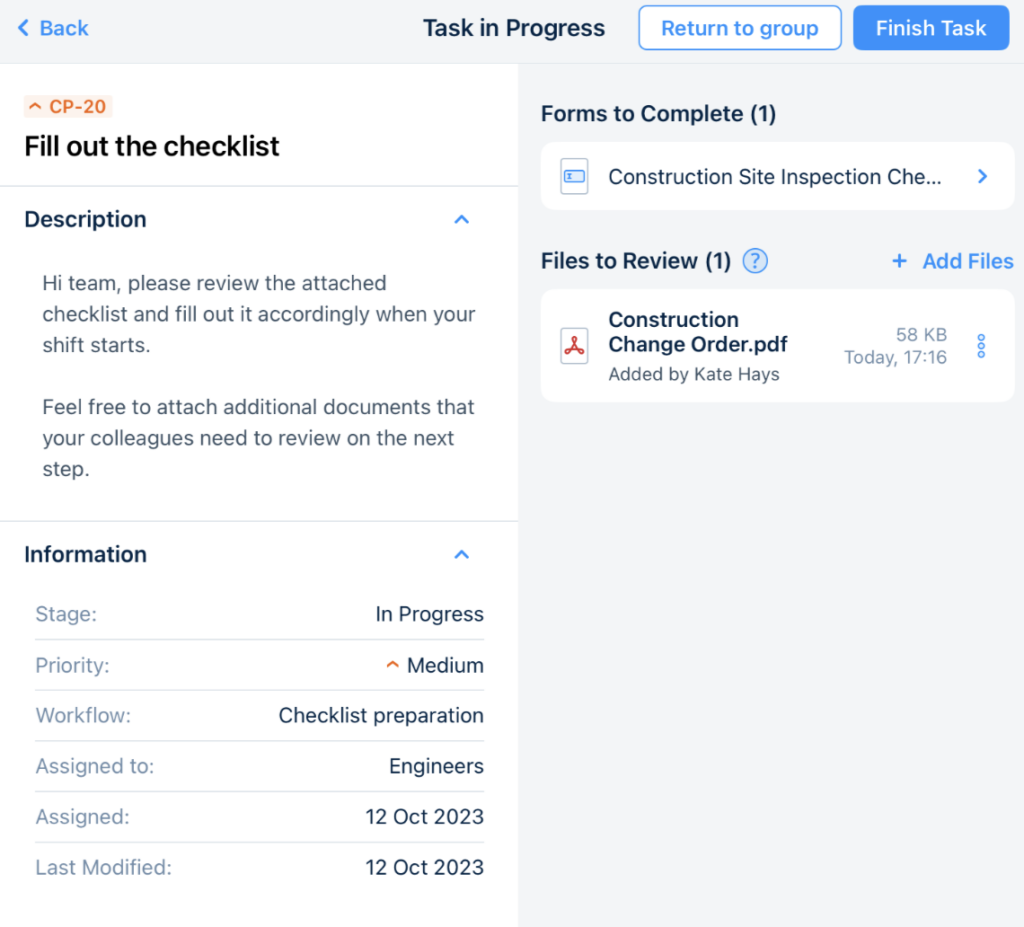Open the Construction Site Inspection form chevron
The width and height of the screenshot is (1024, 927).
pos(982,176)
